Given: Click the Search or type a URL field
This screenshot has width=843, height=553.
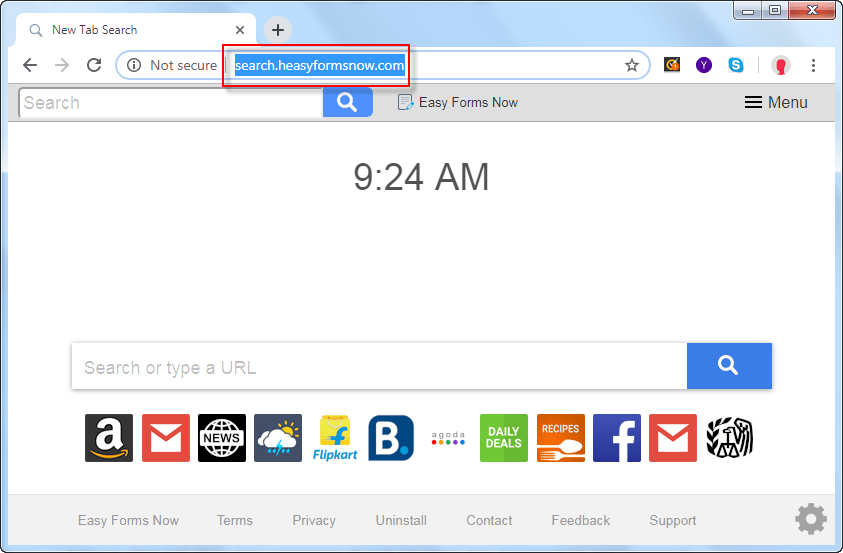Looking at the screenshot, I should [380, 366].
